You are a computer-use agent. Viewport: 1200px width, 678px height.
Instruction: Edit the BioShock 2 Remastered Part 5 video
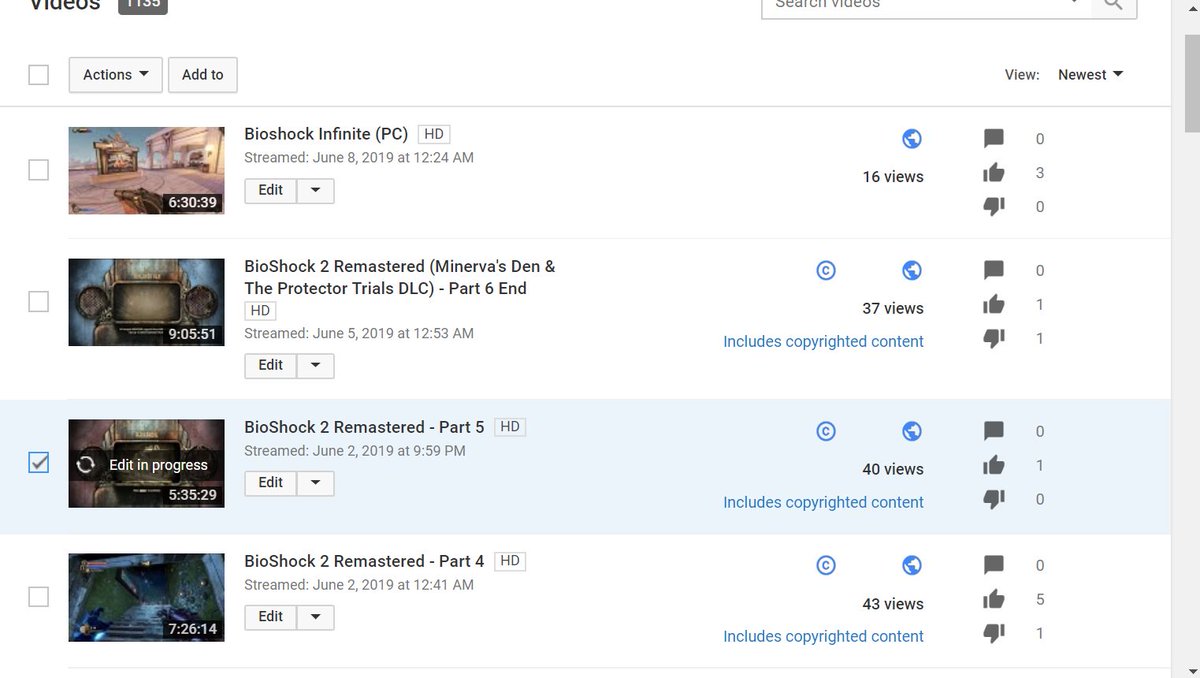(x=271, y=482)
